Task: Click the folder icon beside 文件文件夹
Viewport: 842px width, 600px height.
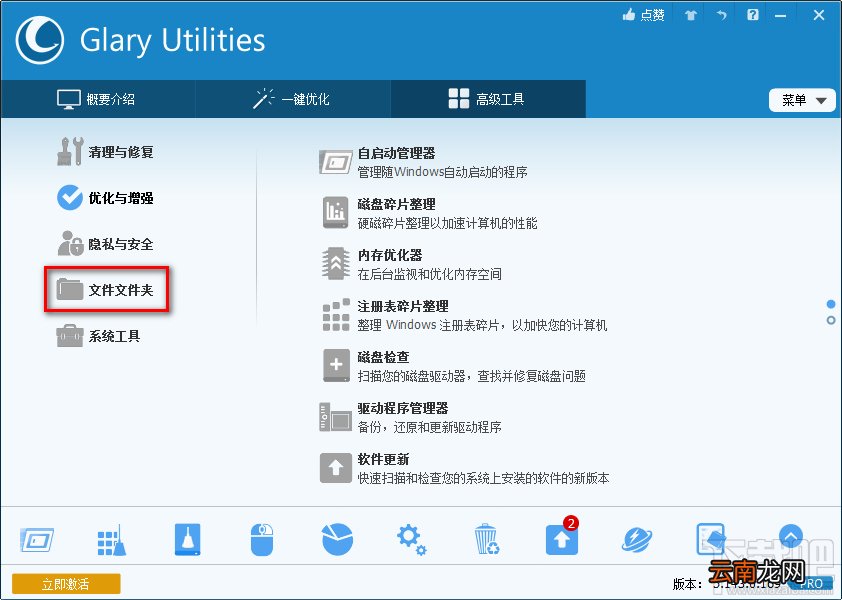Action: click(70, 290)
